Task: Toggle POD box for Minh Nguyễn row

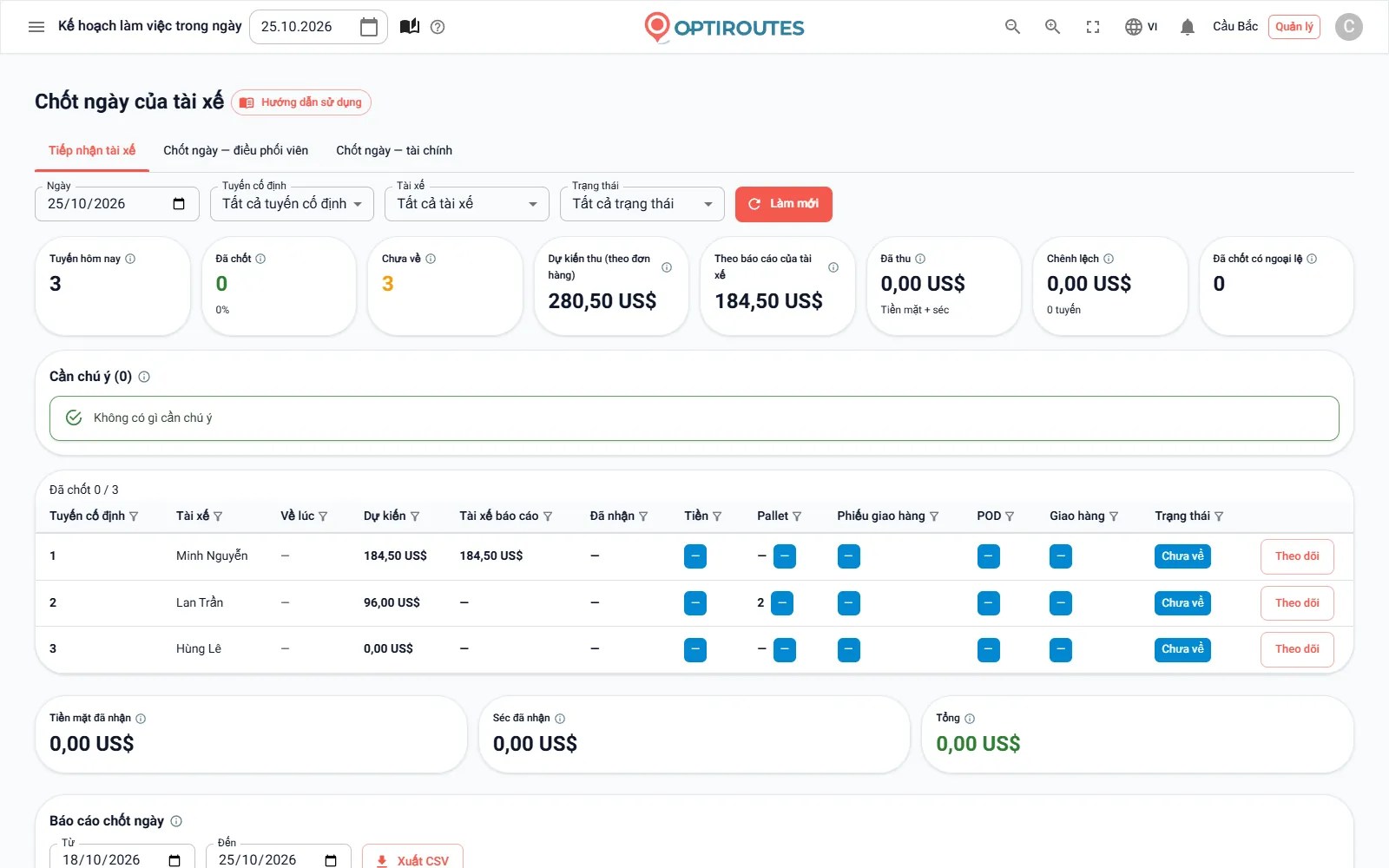Action: coord(989,556)
